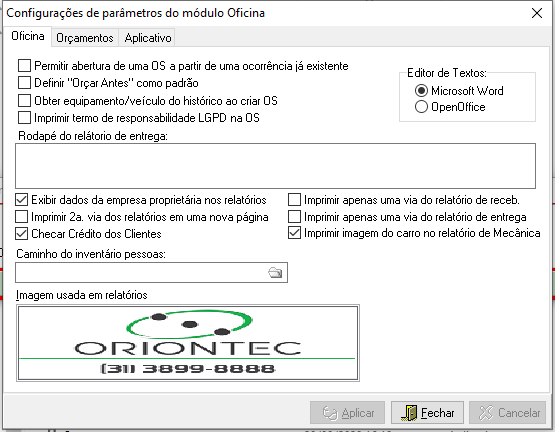Click the Aplicar button
The image size is (555, 432).
click(347, 413)
